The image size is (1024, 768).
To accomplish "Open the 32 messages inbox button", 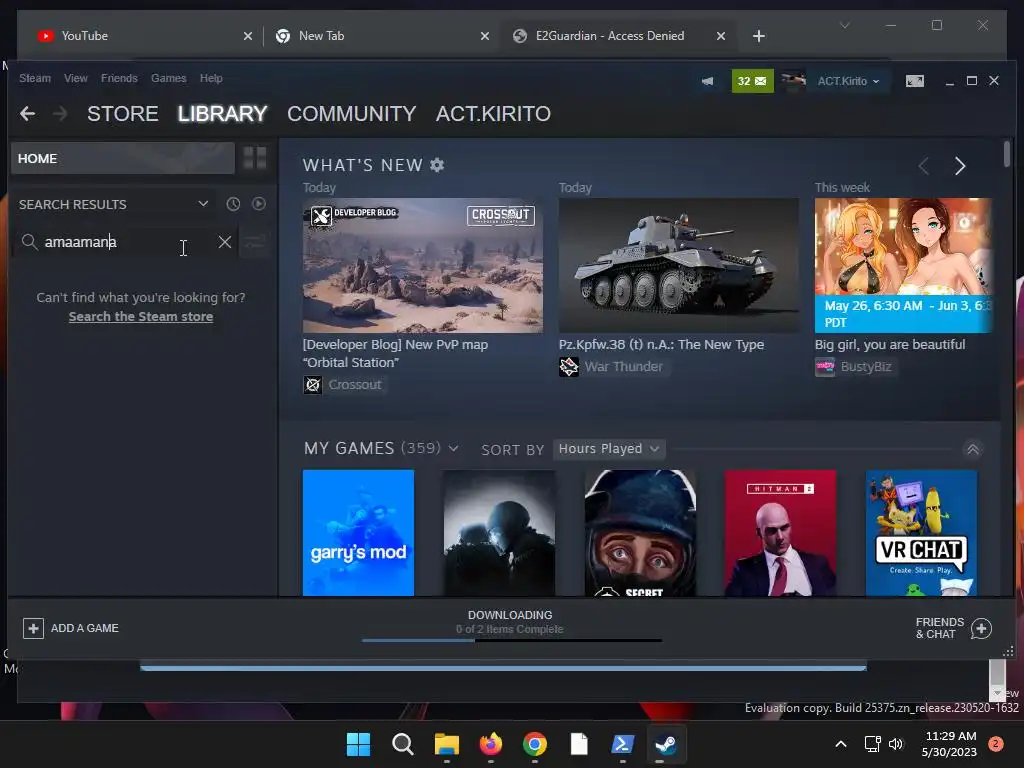I will pyautogui.click(x=752, y=81).
